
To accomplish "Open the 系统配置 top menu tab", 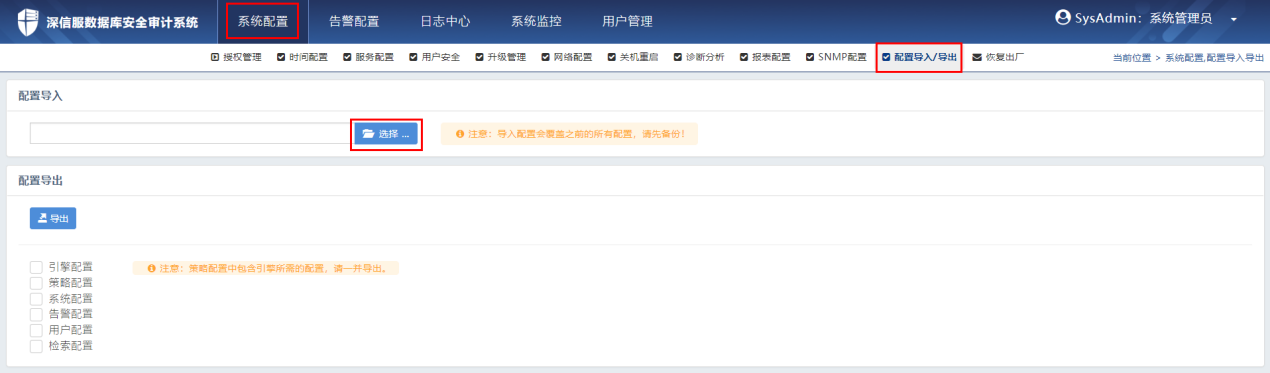I will [x=262, y=21].
